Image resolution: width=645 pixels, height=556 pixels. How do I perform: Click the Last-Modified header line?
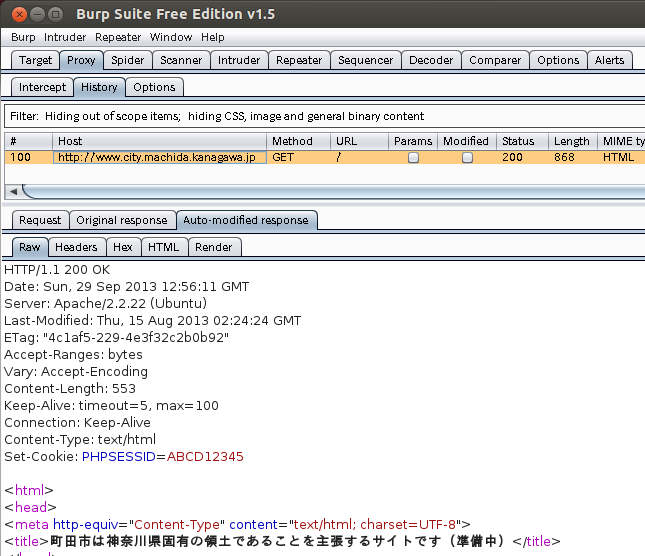(x=153, y=321)
